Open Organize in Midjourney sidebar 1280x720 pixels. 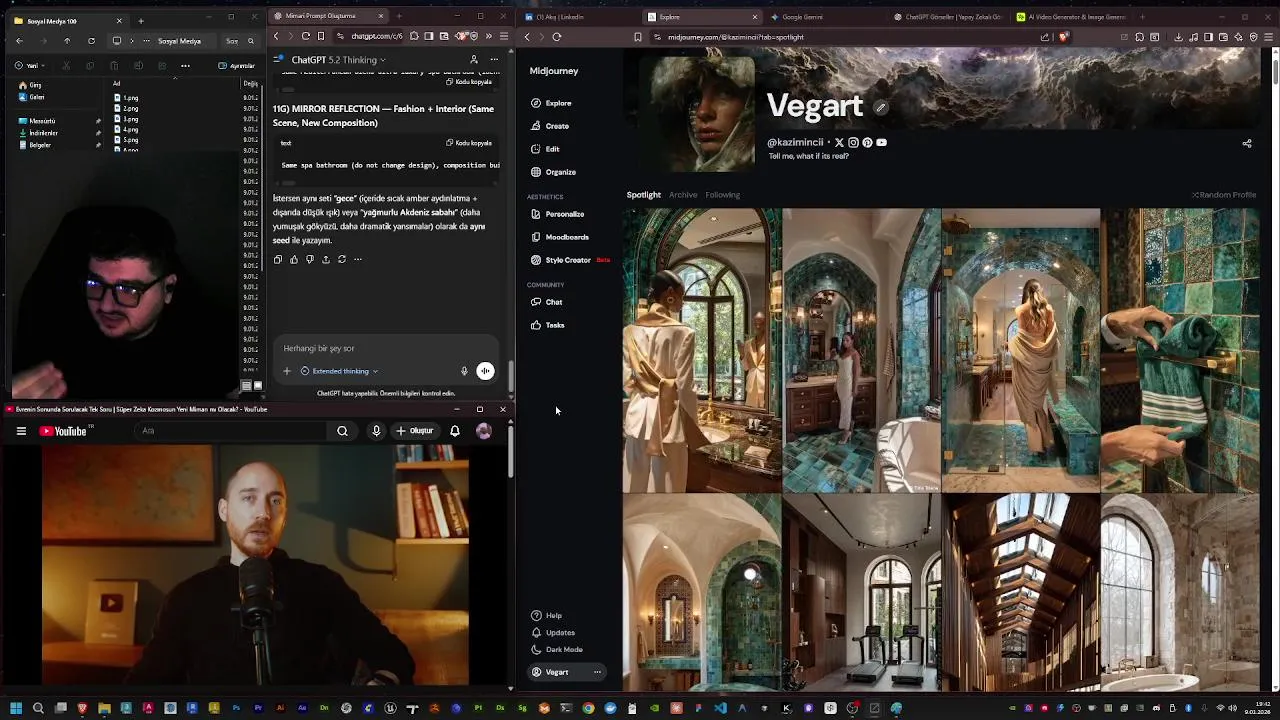tap(553, 172)
